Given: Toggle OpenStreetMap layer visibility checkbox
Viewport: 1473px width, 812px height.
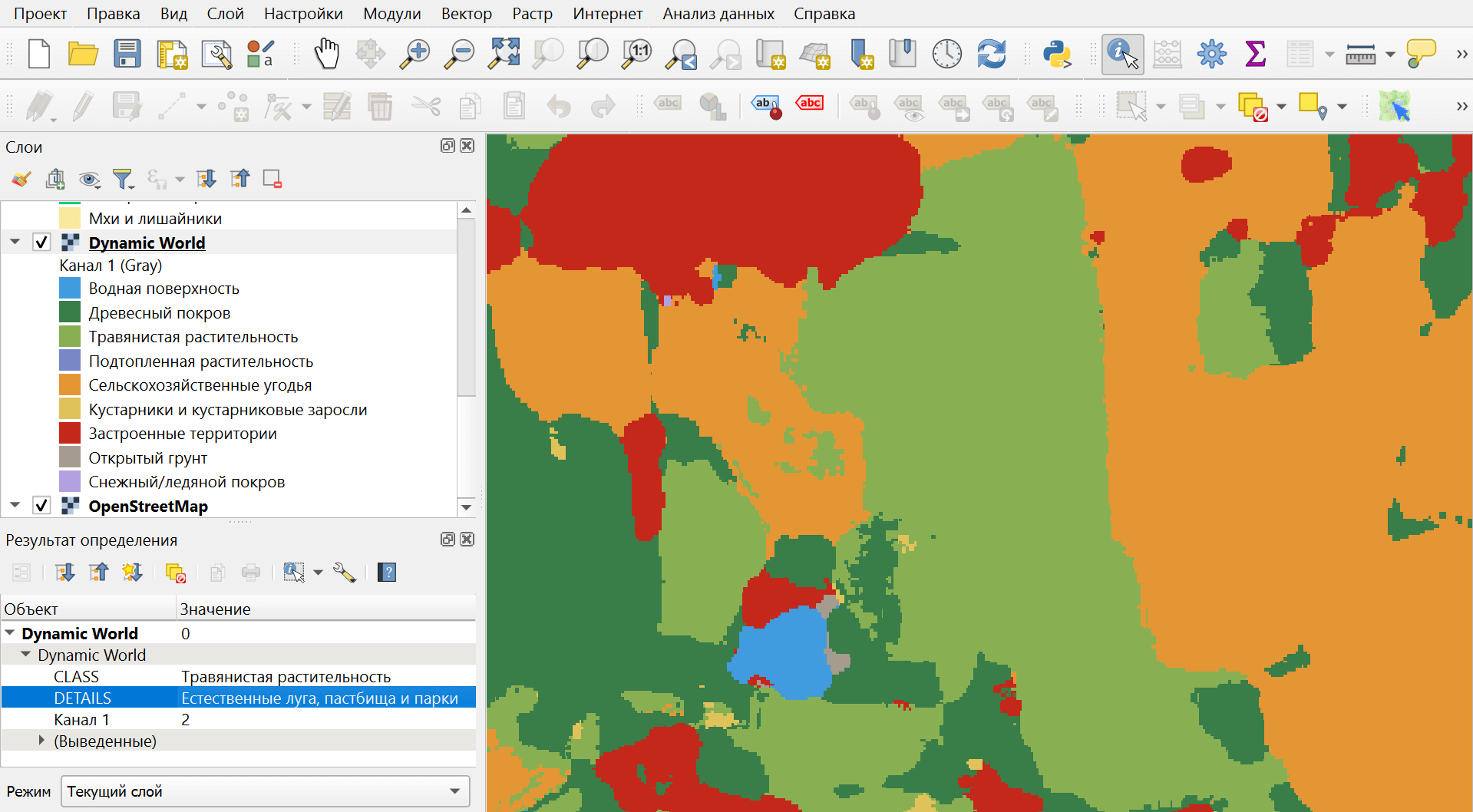Looking at the screenshot, I should [x=41, y=506].
